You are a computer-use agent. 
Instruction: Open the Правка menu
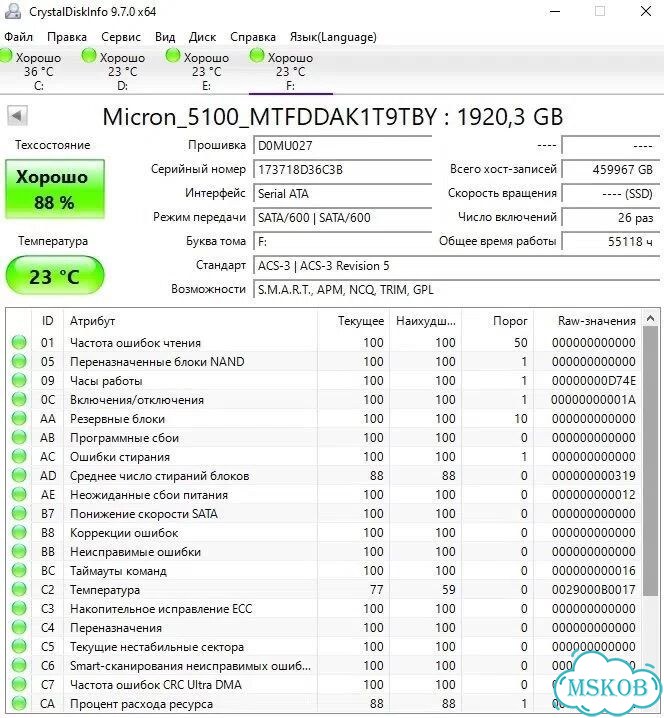67,37
